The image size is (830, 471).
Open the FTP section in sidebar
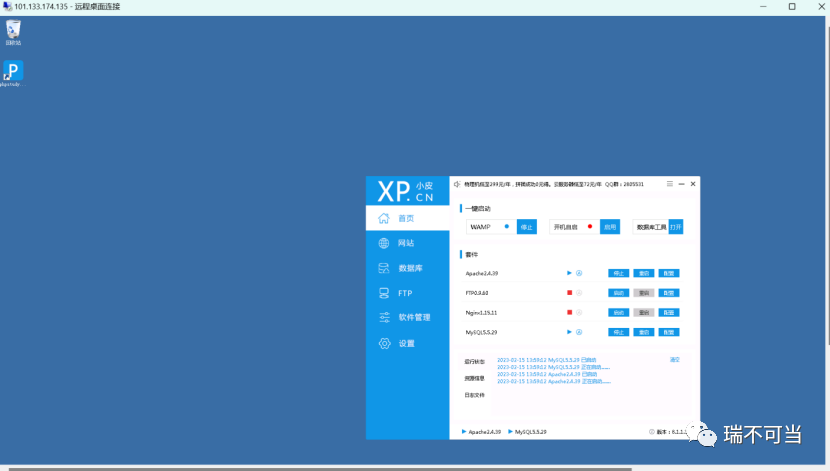407,293
